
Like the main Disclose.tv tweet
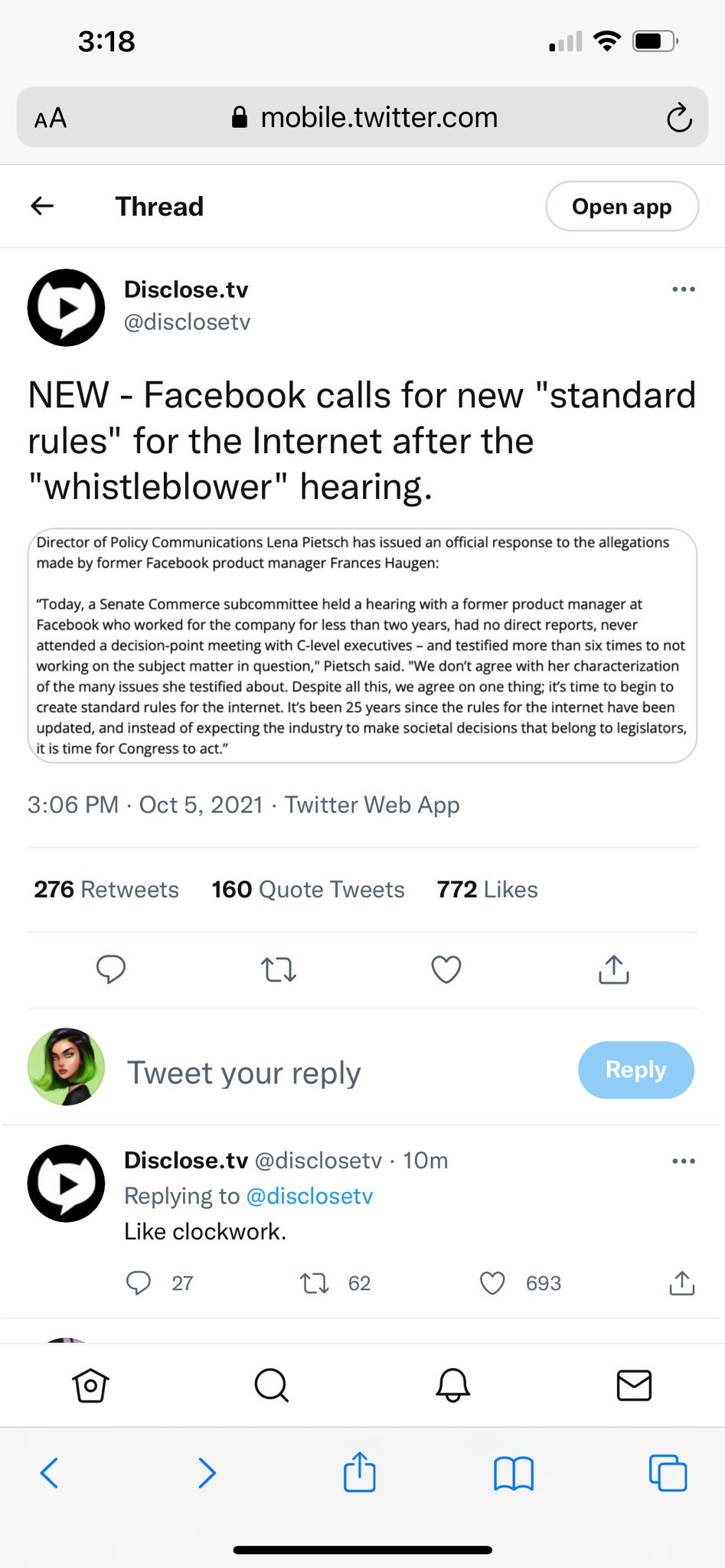click(x=446, y=969)
